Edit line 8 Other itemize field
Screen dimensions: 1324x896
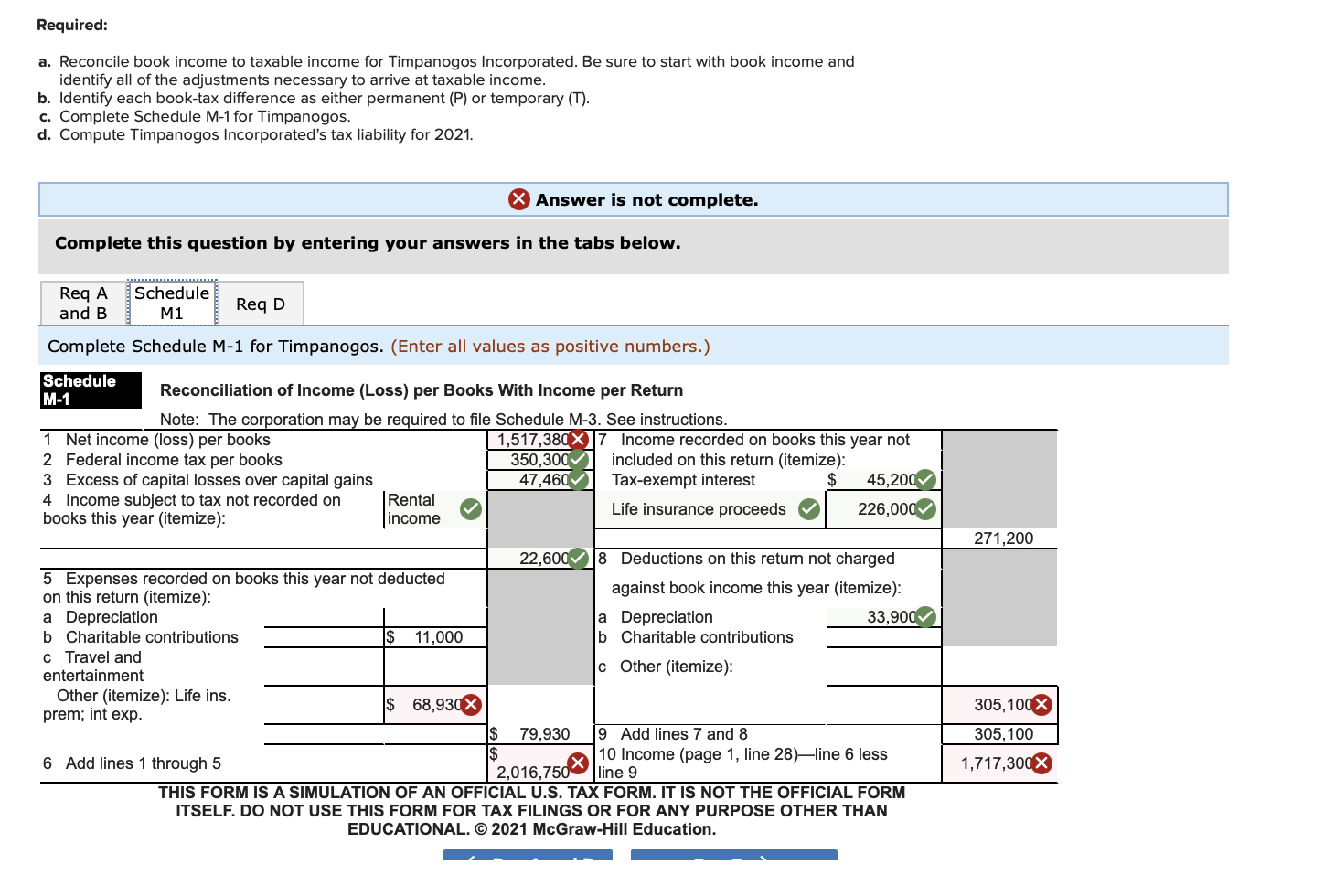click(x=883, y=667)
